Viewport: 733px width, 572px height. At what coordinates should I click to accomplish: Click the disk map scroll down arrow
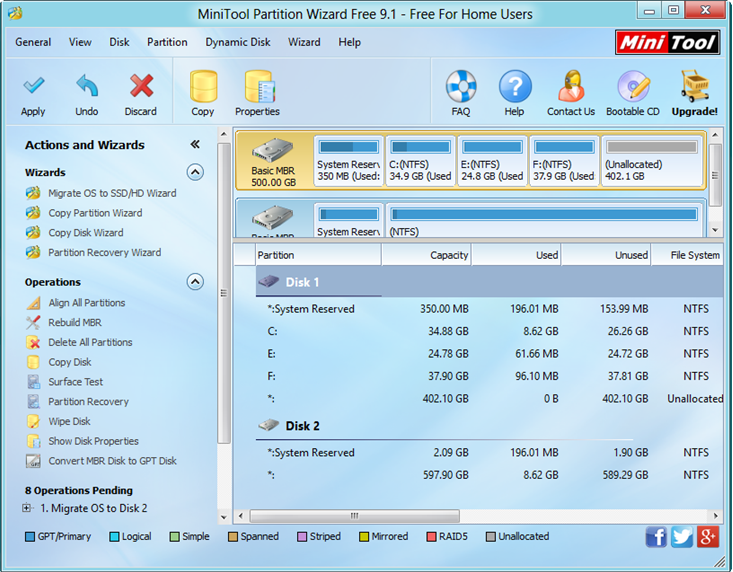click(715, 229)
